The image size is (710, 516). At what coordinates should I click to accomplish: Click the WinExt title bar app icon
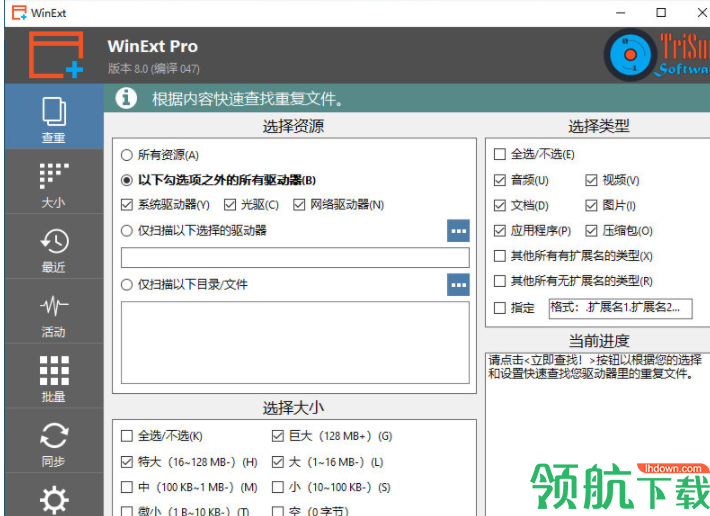tap(19, 13)
